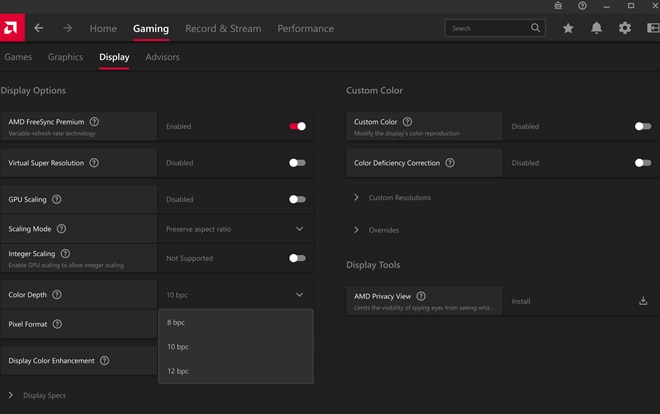Open notifications bell icon
The height and width of the screenshot is (414, 660).
click(596, 28)
